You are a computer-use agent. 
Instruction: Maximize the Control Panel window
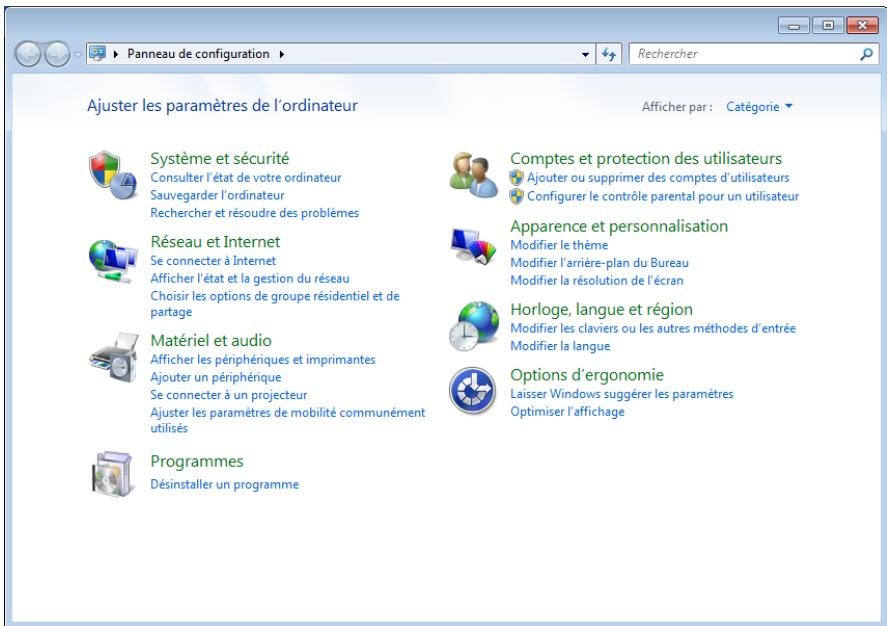pyautogui.click(x=828, y=25)
